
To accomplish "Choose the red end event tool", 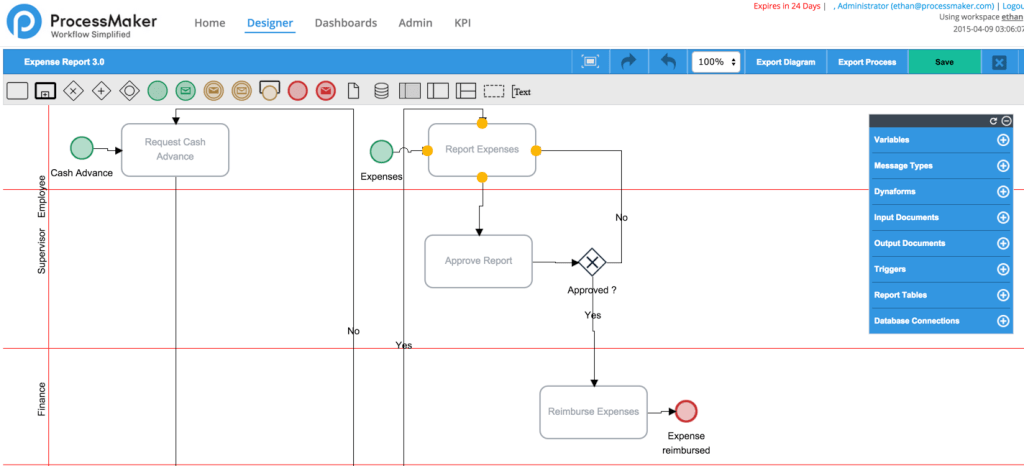I will [297, 91].
